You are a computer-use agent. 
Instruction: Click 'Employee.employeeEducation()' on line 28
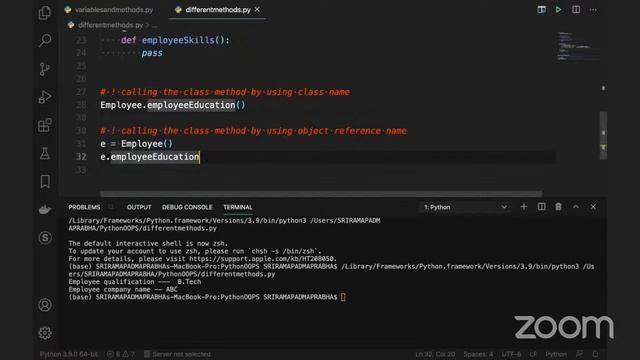173,105
